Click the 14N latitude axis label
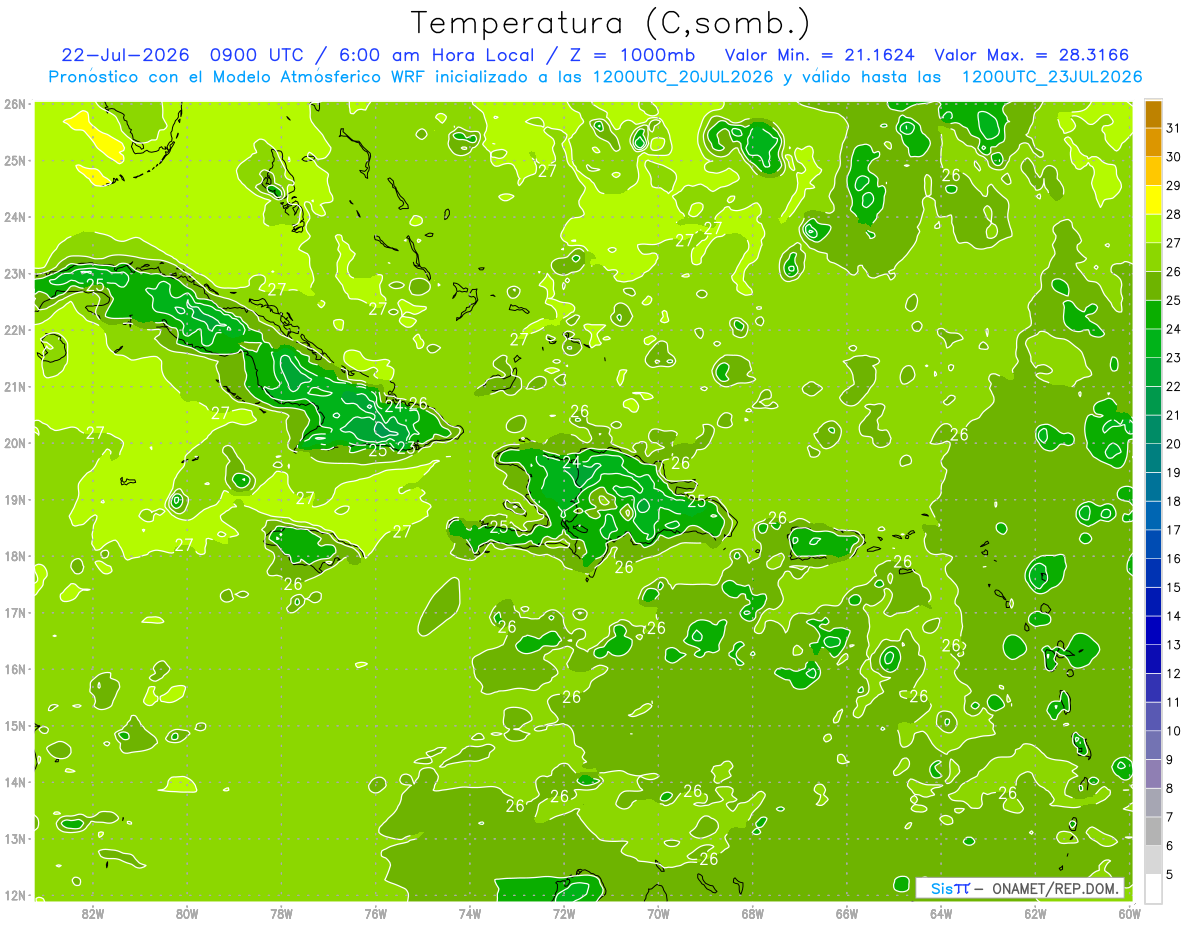1200x927 pixels. 15,781
